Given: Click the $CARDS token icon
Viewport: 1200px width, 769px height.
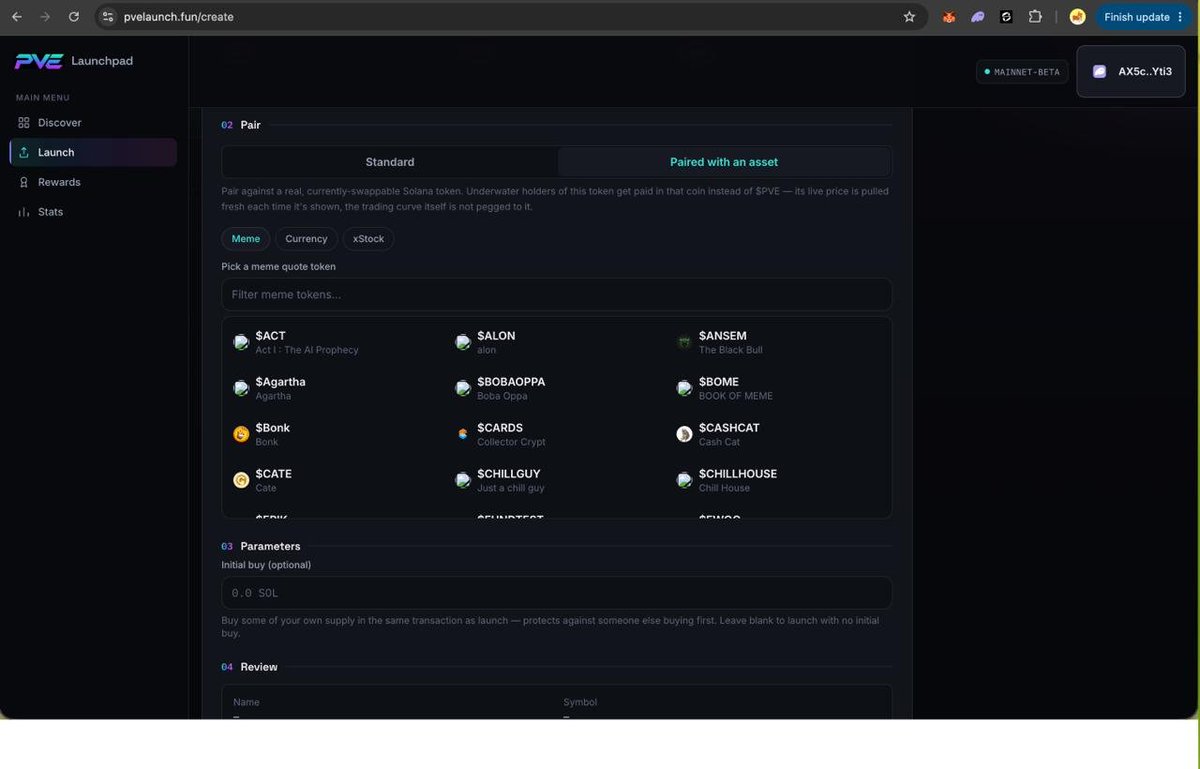Looking at the screenshot, I should (x=462, y=434).
